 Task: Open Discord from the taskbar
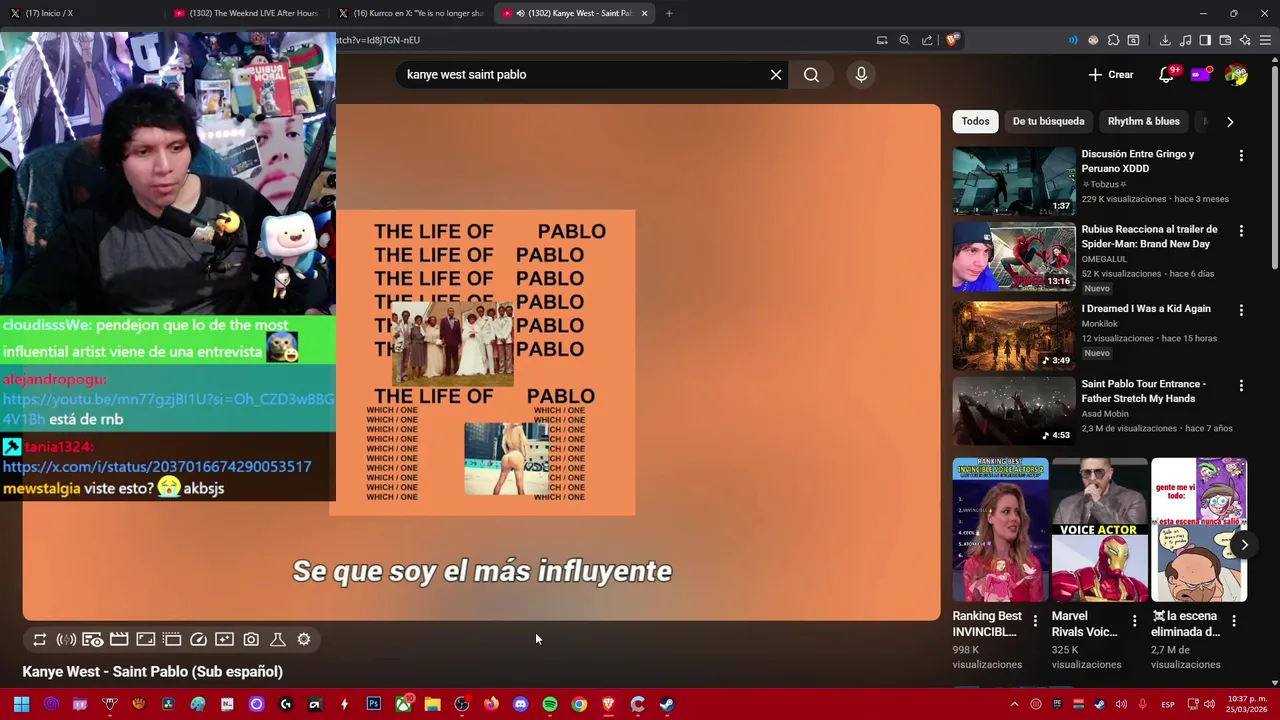tap(520, 704)
